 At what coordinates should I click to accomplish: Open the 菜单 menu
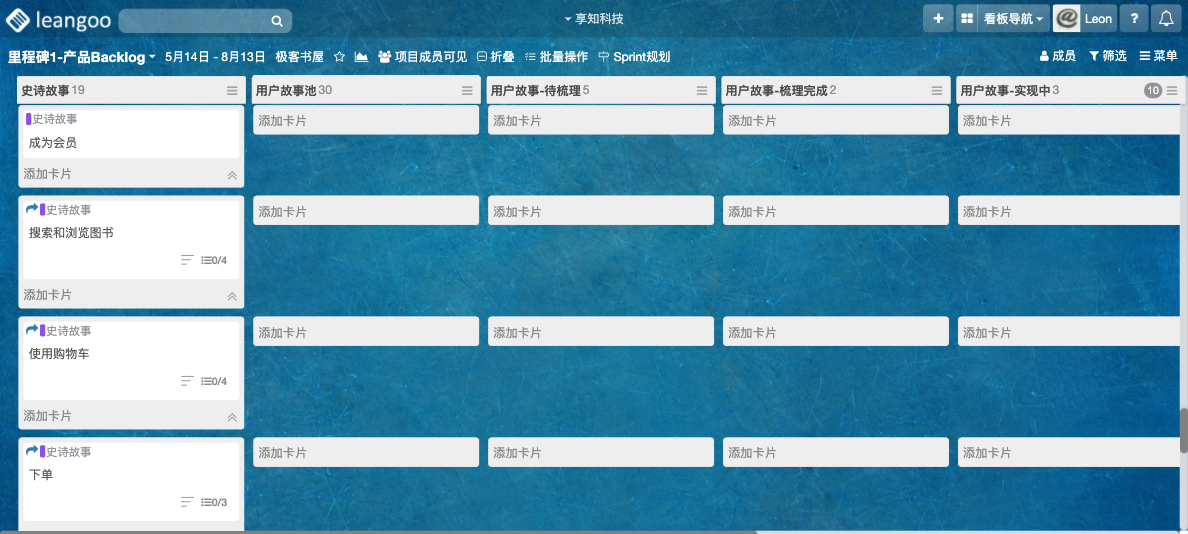click(1158, 57)
